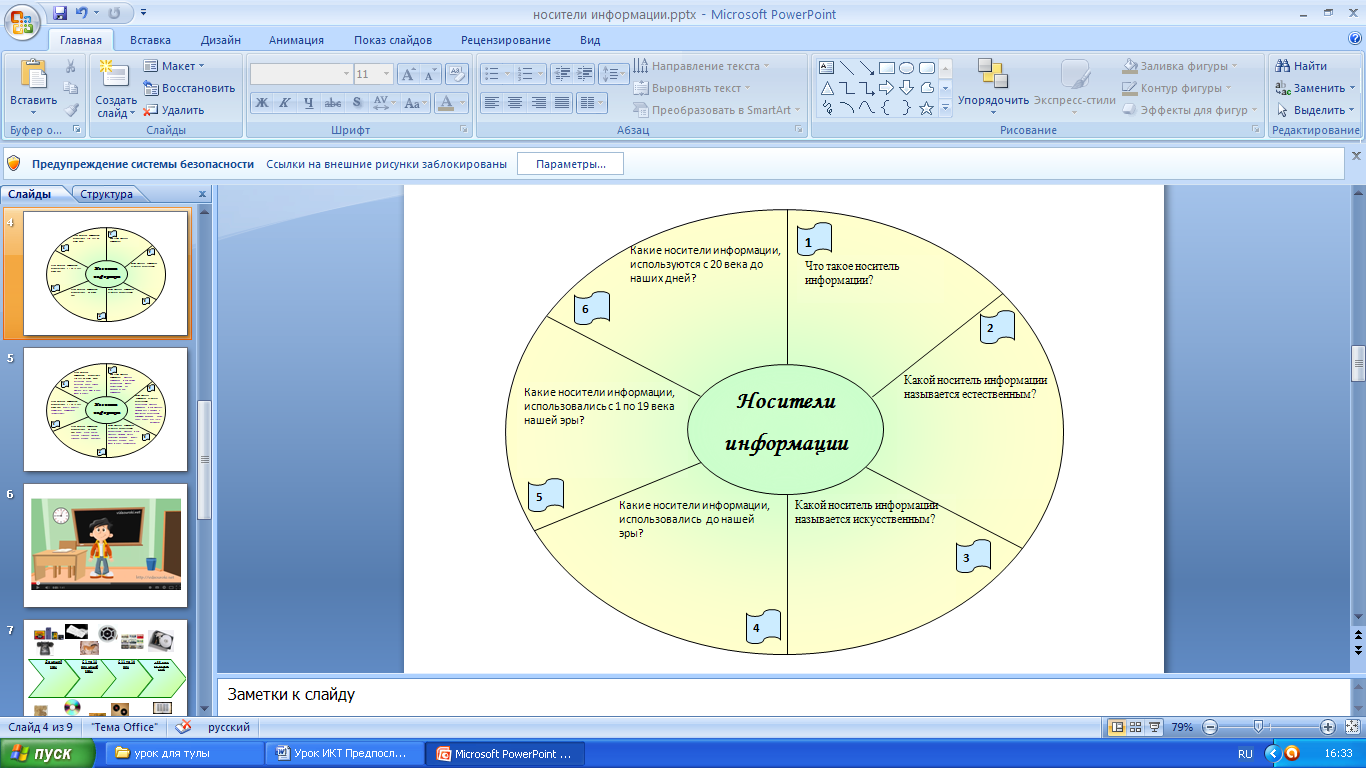This screenshot has height=768, width=1366.
Task: Select the text box shape in shapes gallery
Action: click(x=827, y=68)
